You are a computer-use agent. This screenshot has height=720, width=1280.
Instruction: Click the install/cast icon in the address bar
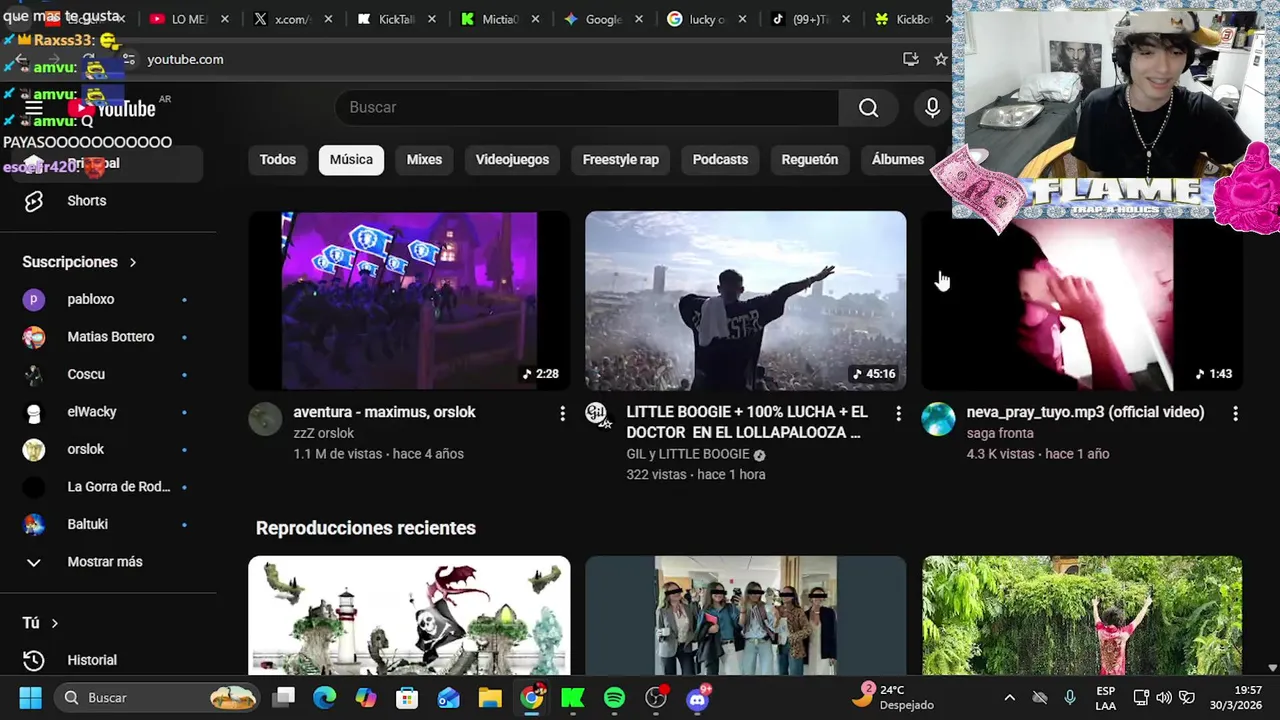910,59
